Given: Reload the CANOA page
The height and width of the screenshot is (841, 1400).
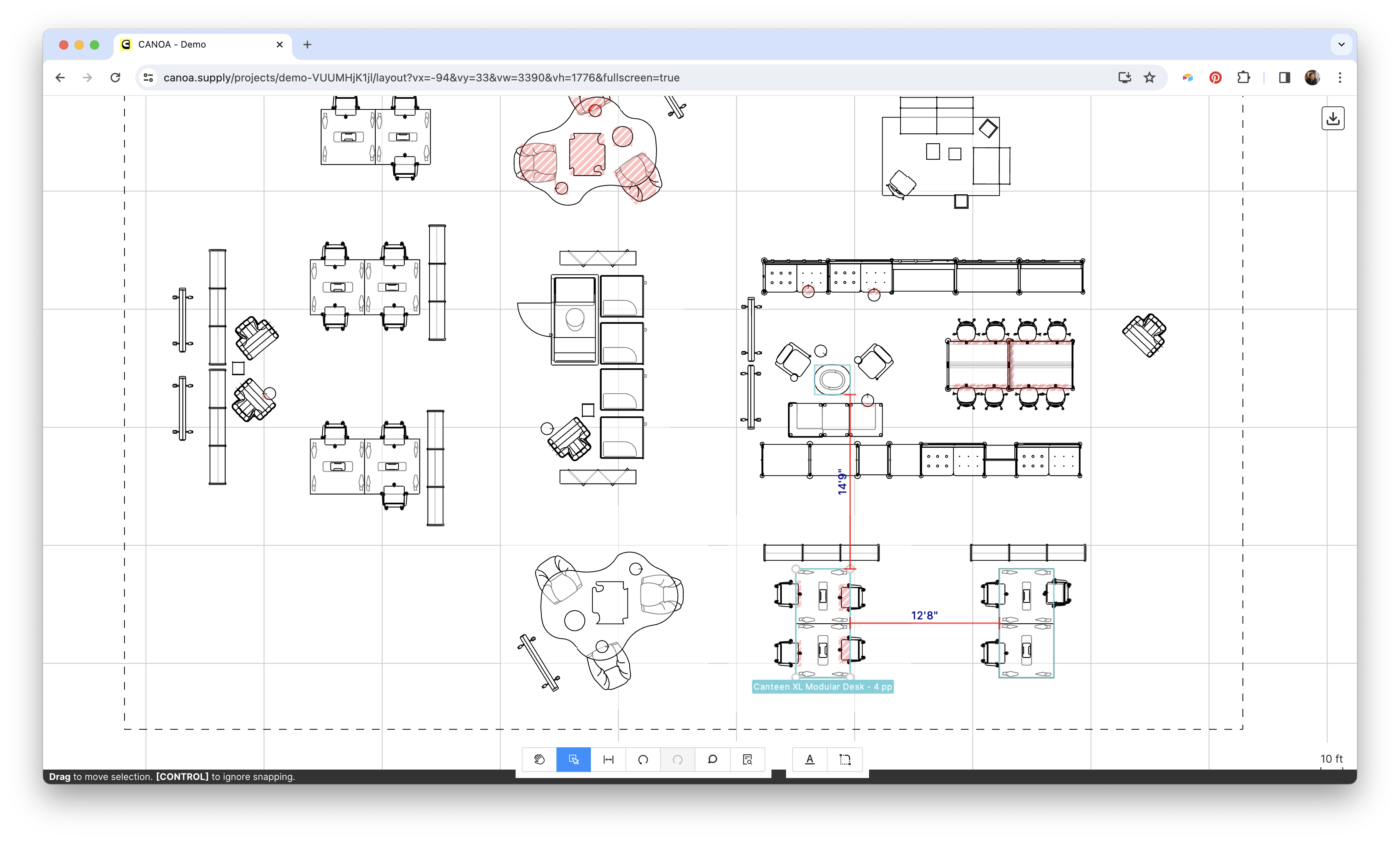Looking at the screenshot, I should tap(115, 78).
